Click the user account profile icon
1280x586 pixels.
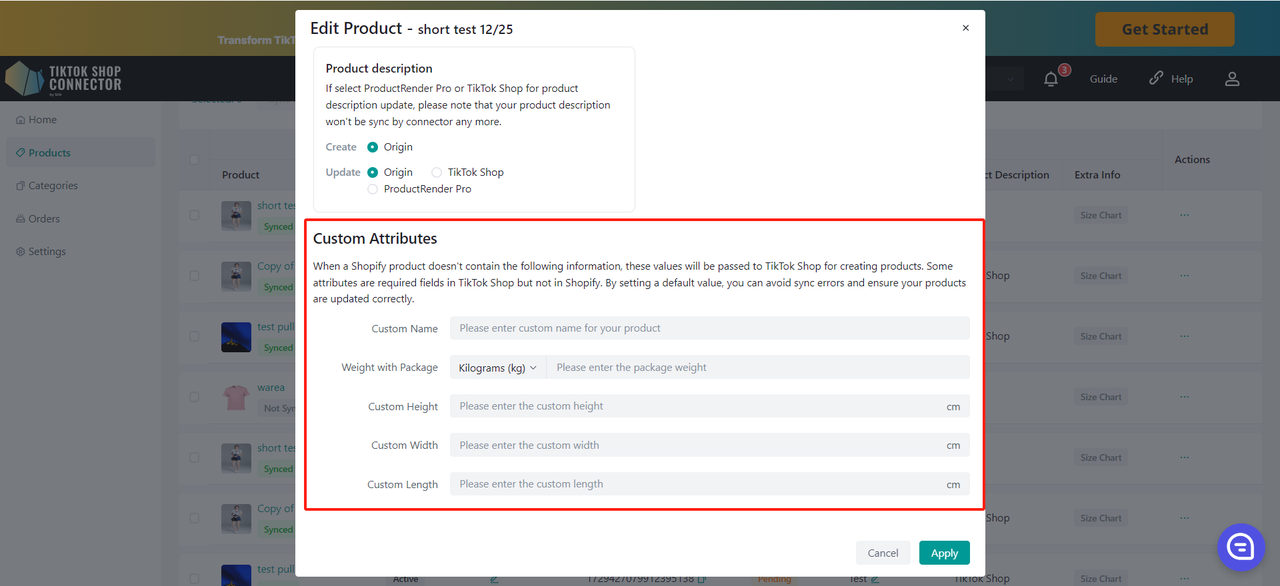pos(1232,79)
